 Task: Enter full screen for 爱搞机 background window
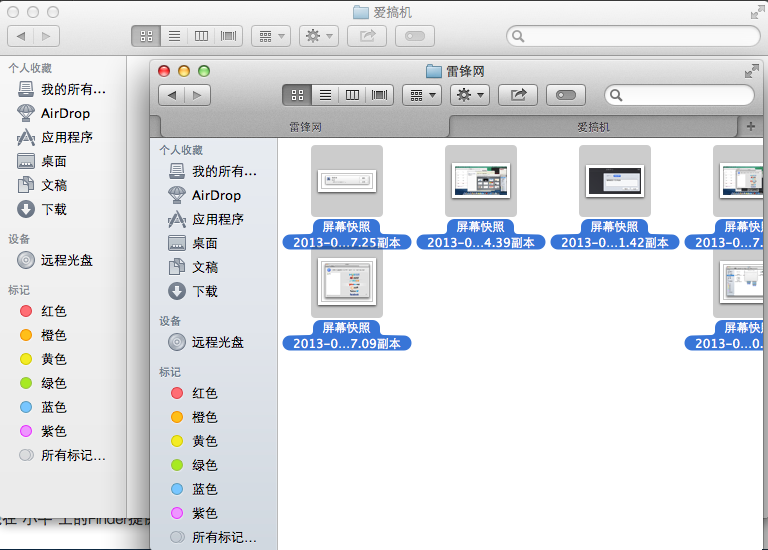[x=757, y=13]
